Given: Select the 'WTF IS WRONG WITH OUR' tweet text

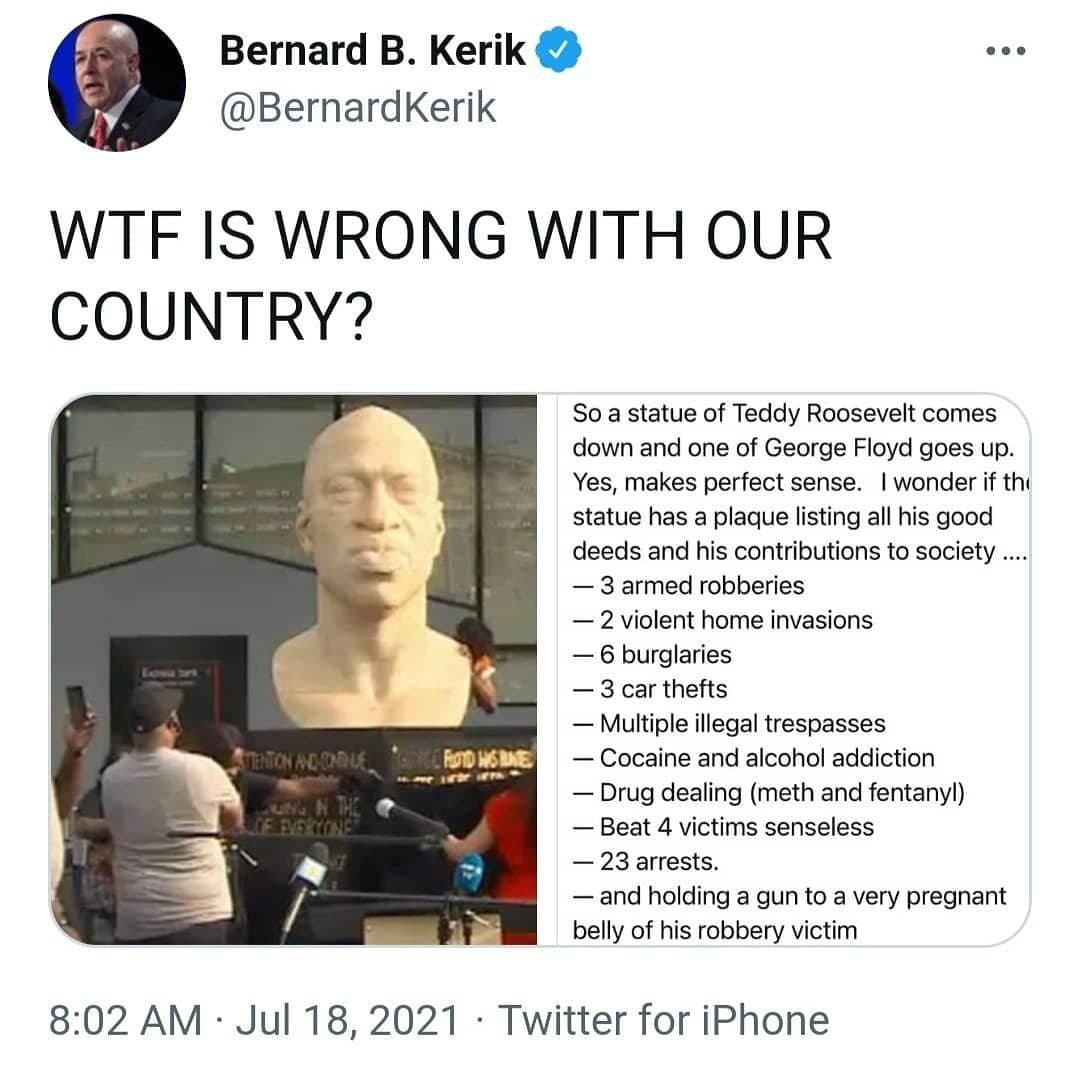Looking at the screenshot, I should pos(441,236).
